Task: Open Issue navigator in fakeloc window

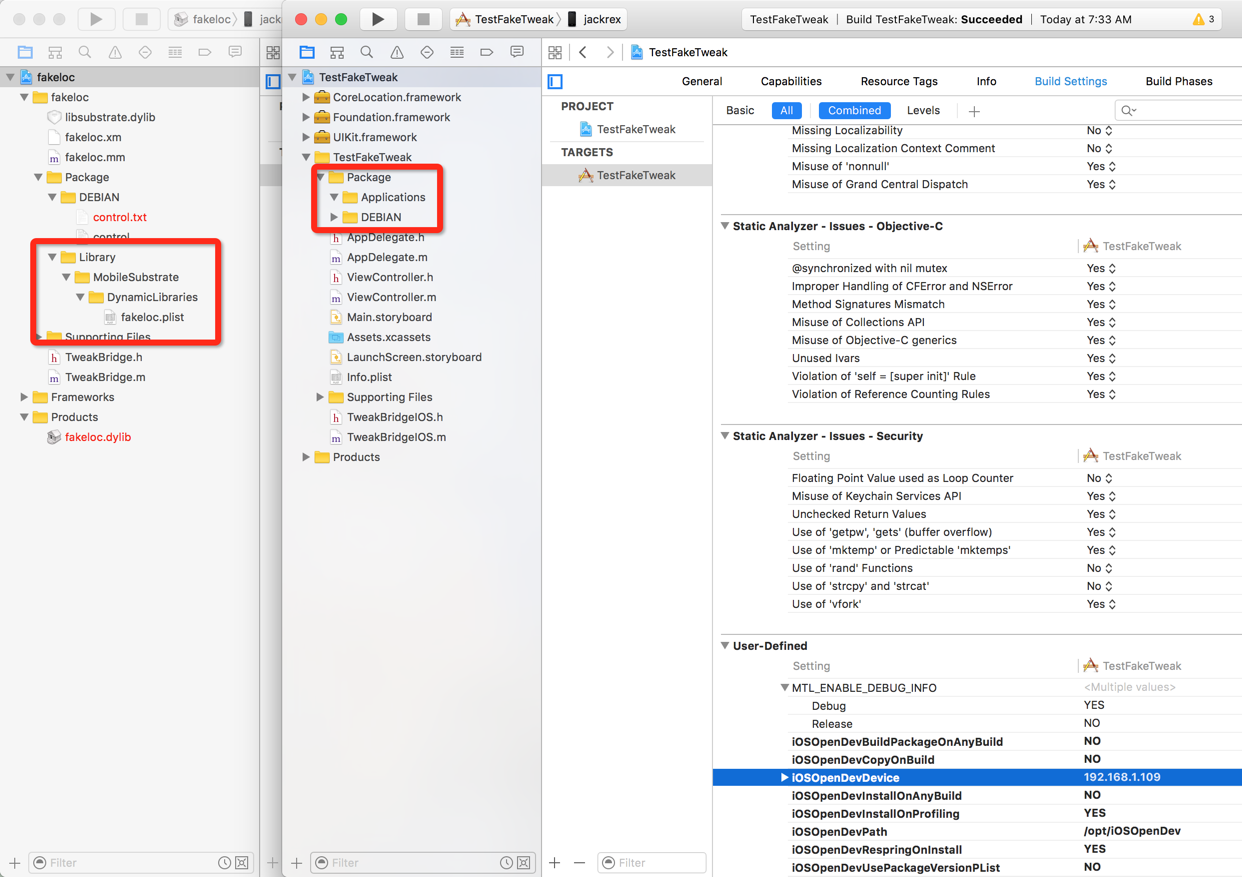Action: (115, 52)
